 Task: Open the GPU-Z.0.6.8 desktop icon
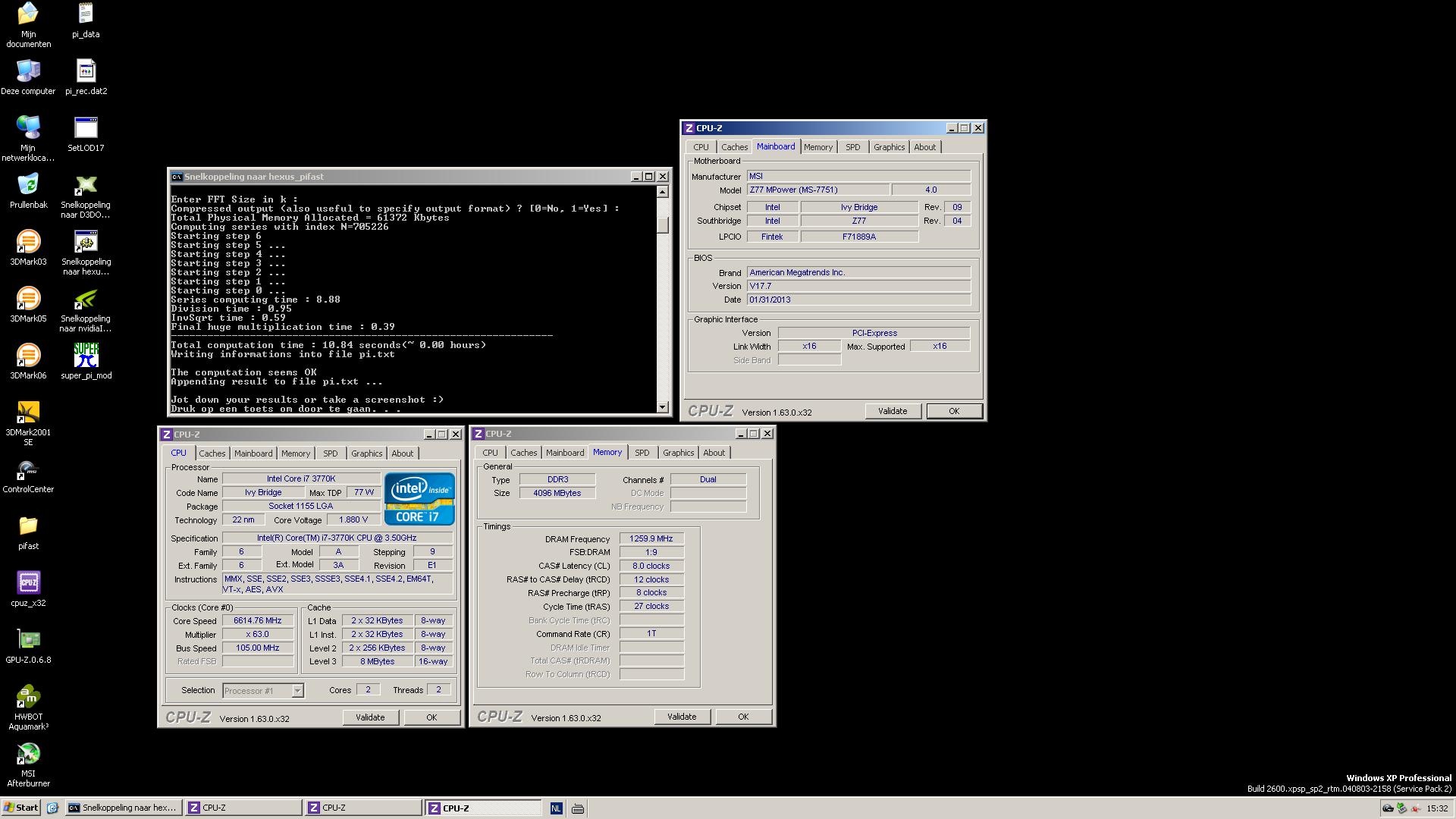pos(28,640)
